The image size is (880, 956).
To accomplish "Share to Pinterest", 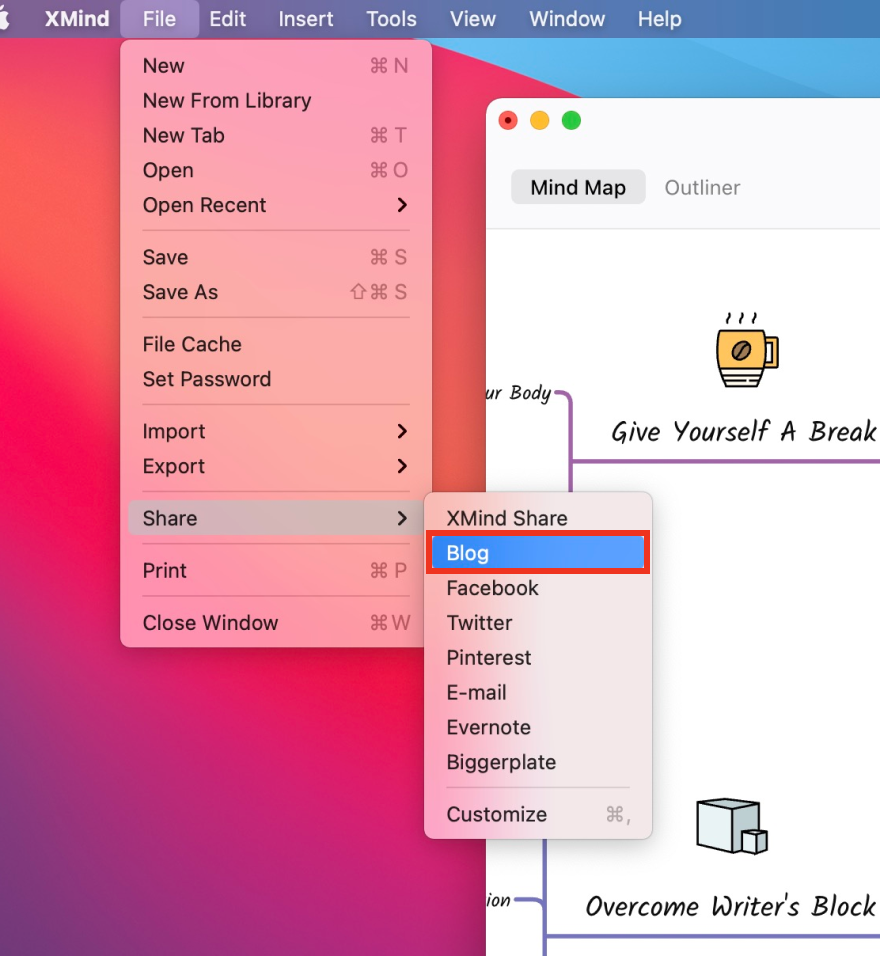I will tap(538, 657).
